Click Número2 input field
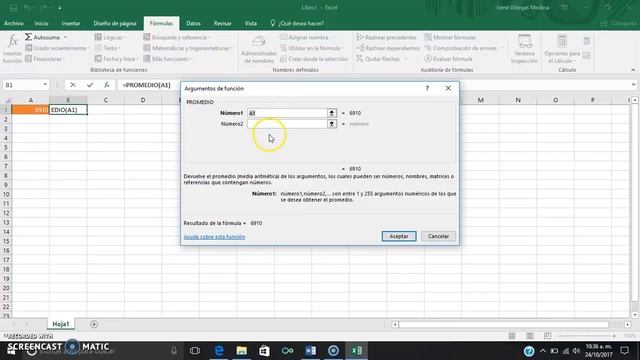 [x=287, y=124]
